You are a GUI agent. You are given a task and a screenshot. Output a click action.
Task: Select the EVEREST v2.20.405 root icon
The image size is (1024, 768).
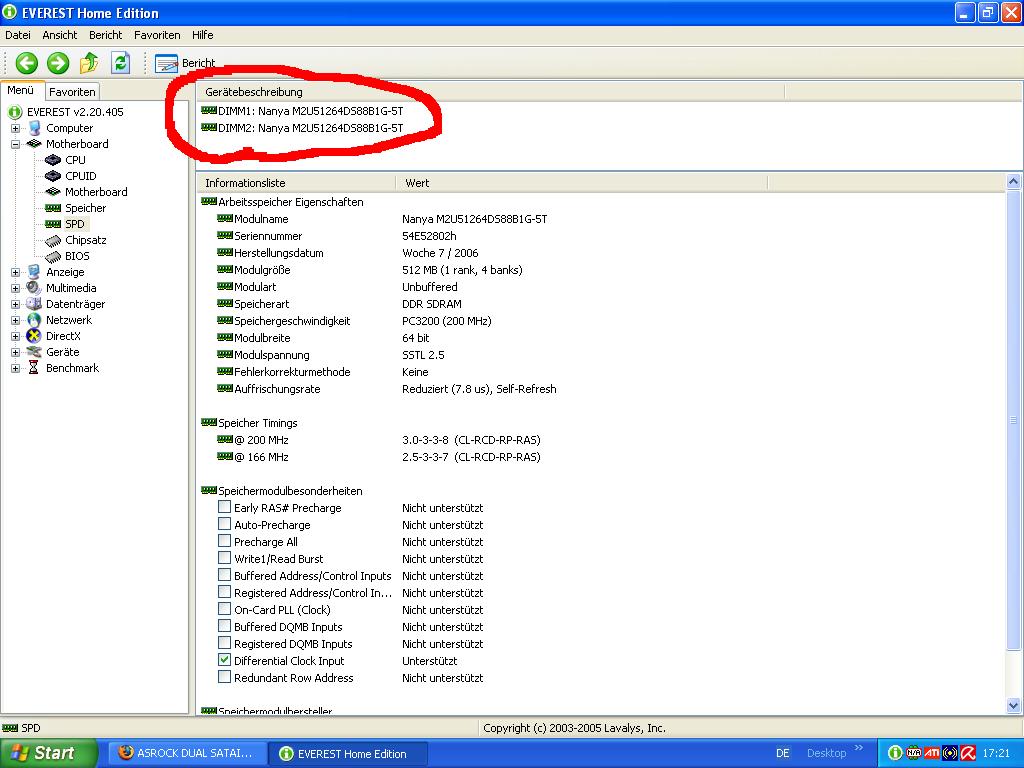tap(15, 112)
